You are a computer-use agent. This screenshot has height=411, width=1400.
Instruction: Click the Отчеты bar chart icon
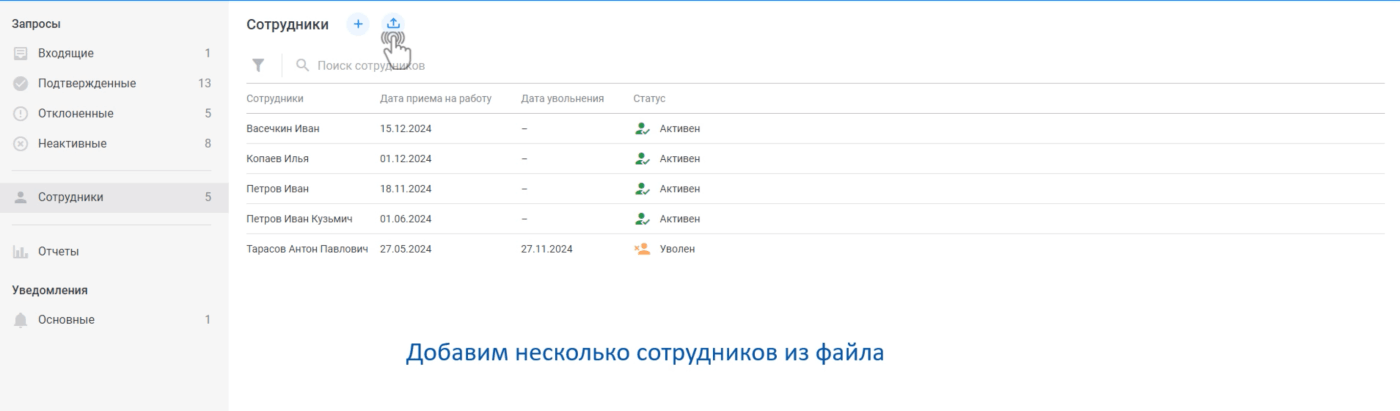[20, 252]
